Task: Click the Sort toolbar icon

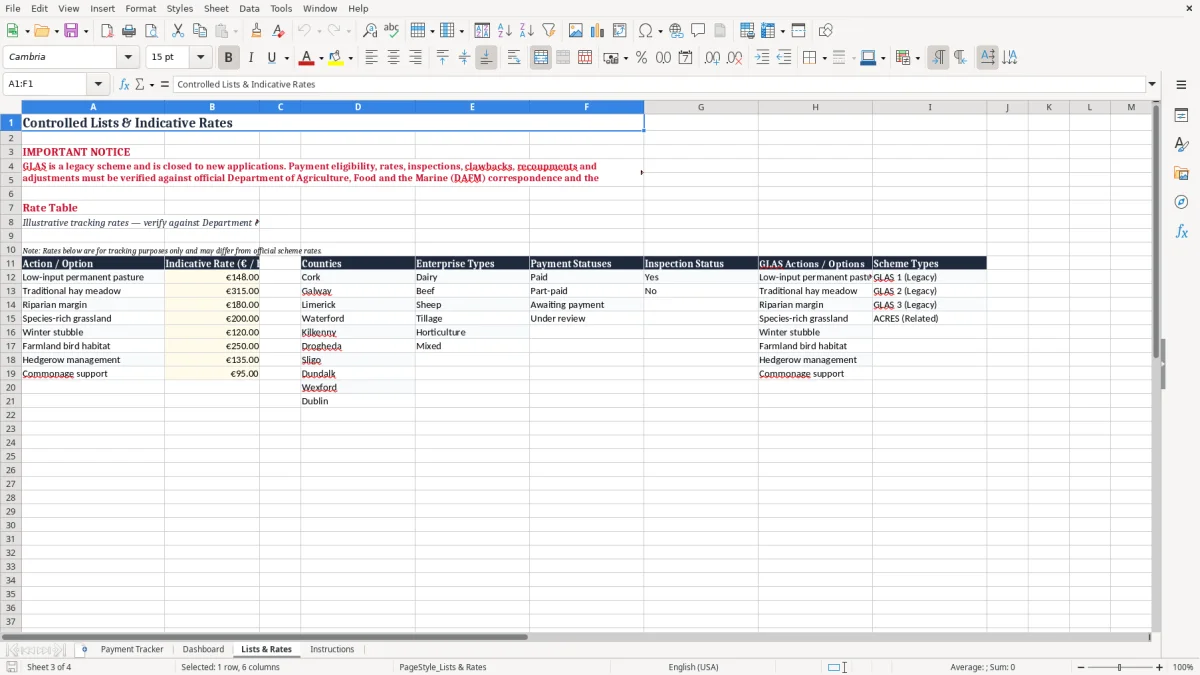Action: click(482, 31)
